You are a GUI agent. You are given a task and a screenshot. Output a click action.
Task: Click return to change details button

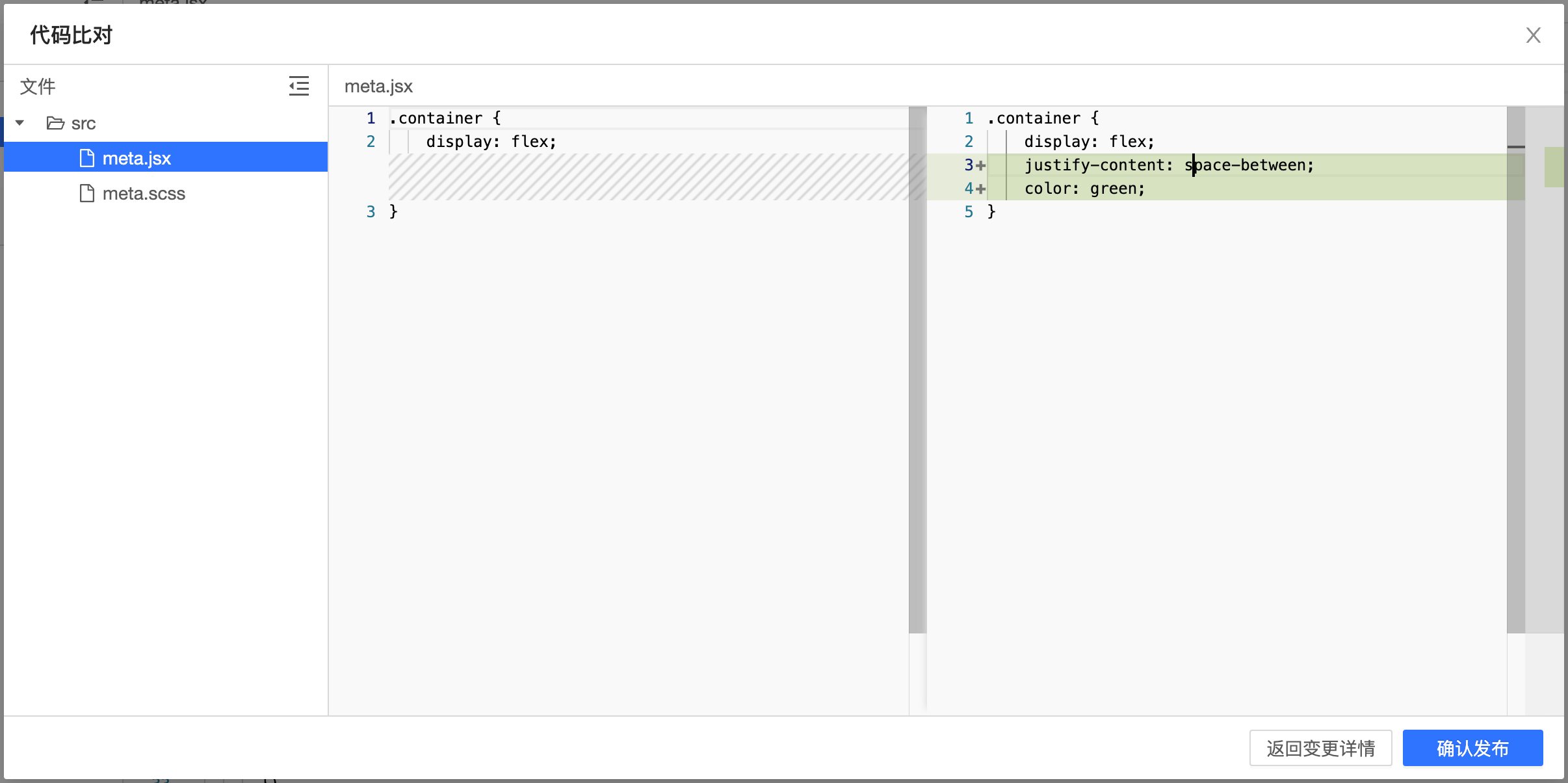1320,748
